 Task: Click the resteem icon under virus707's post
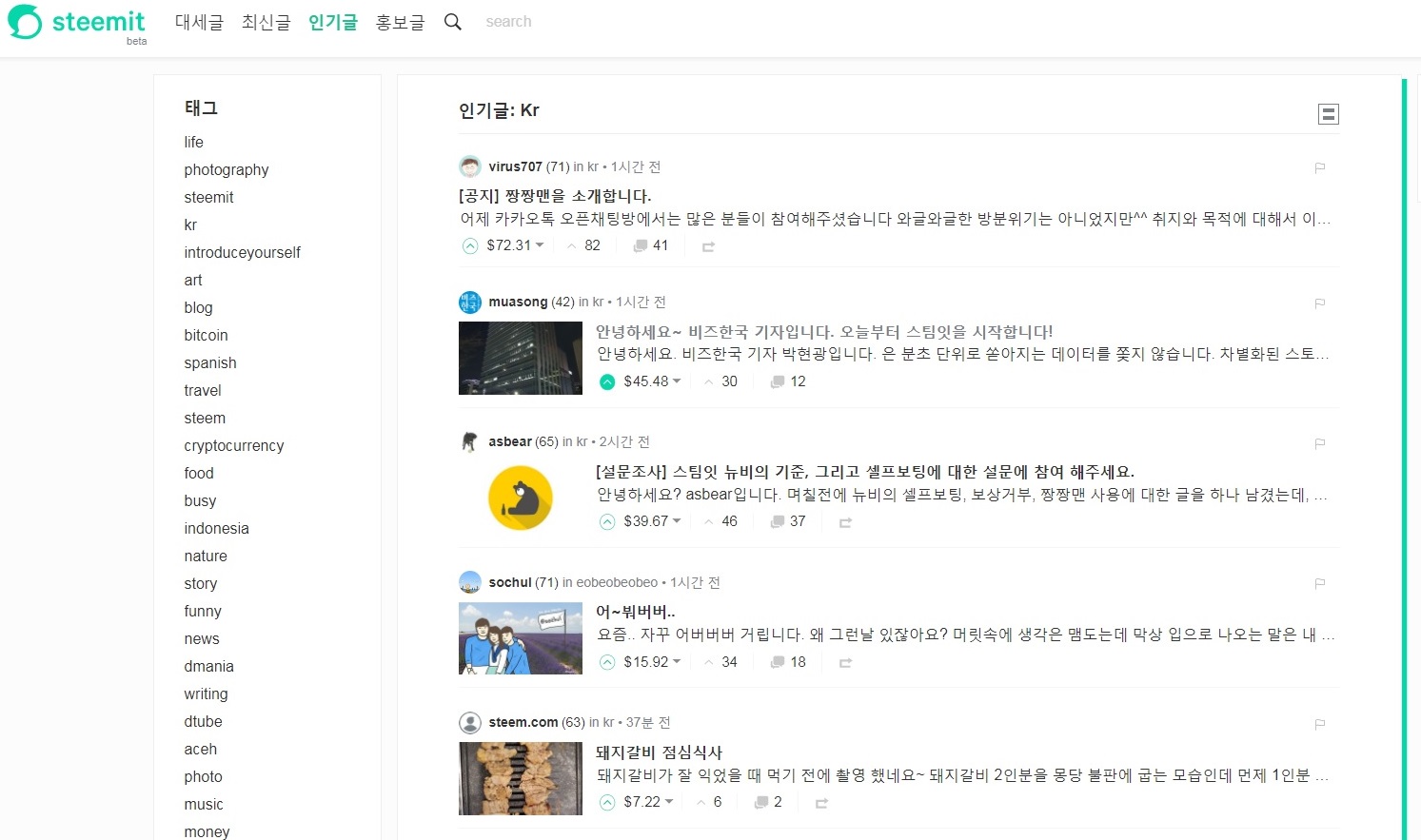click(708, 246)
